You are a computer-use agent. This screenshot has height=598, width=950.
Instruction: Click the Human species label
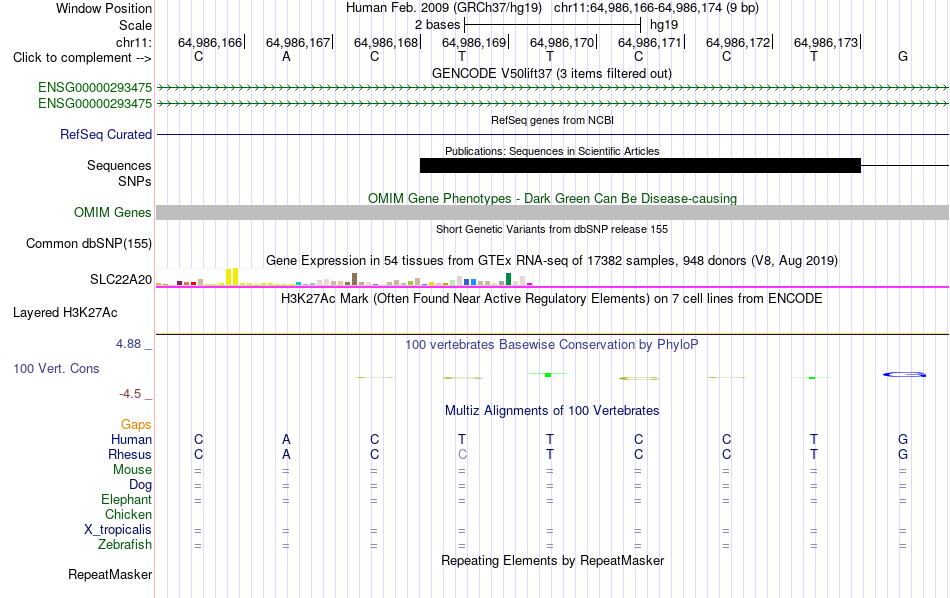click(x=131, y=439)
